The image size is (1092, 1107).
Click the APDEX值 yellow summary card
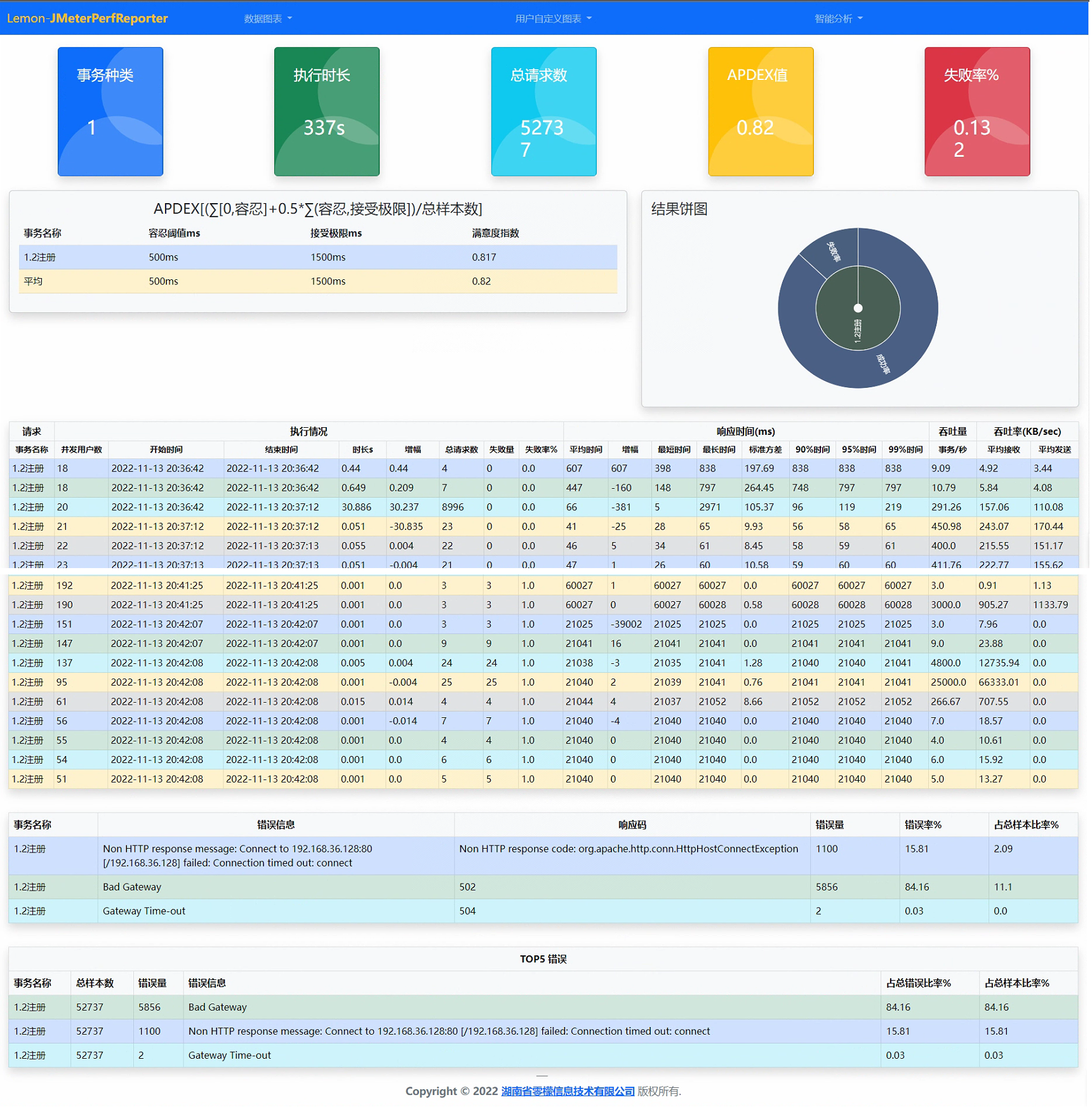761,111
